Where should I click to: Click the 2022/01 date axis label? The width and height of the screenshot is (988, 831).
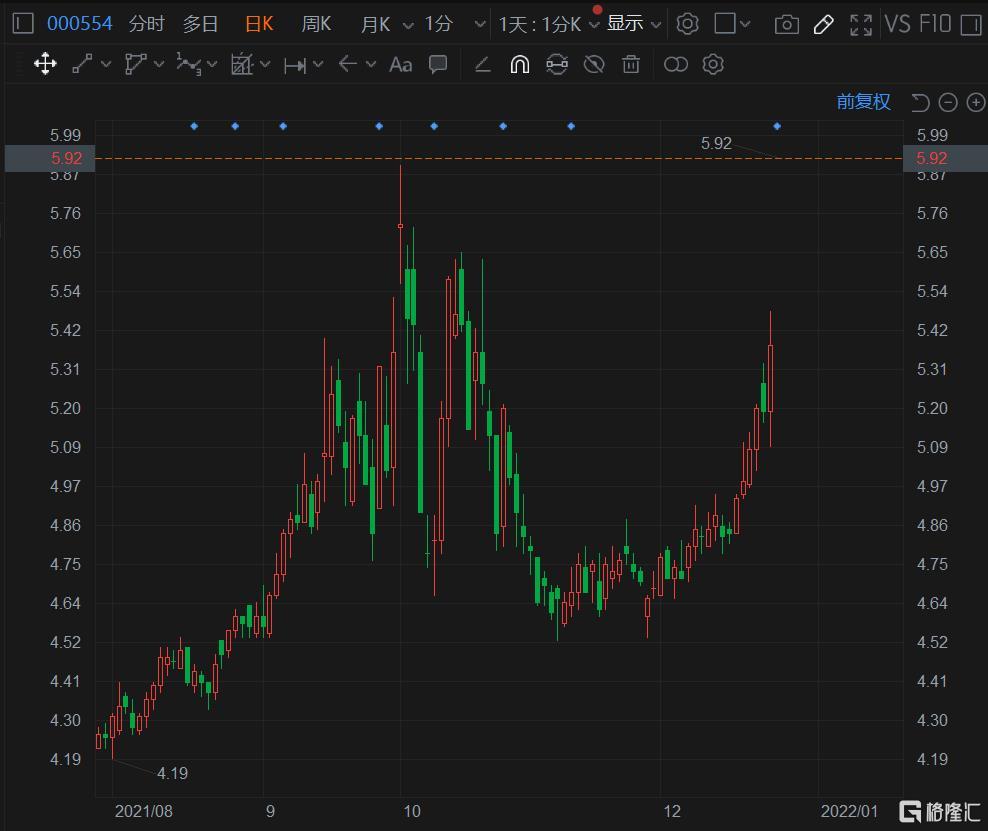tap(849, 811)
